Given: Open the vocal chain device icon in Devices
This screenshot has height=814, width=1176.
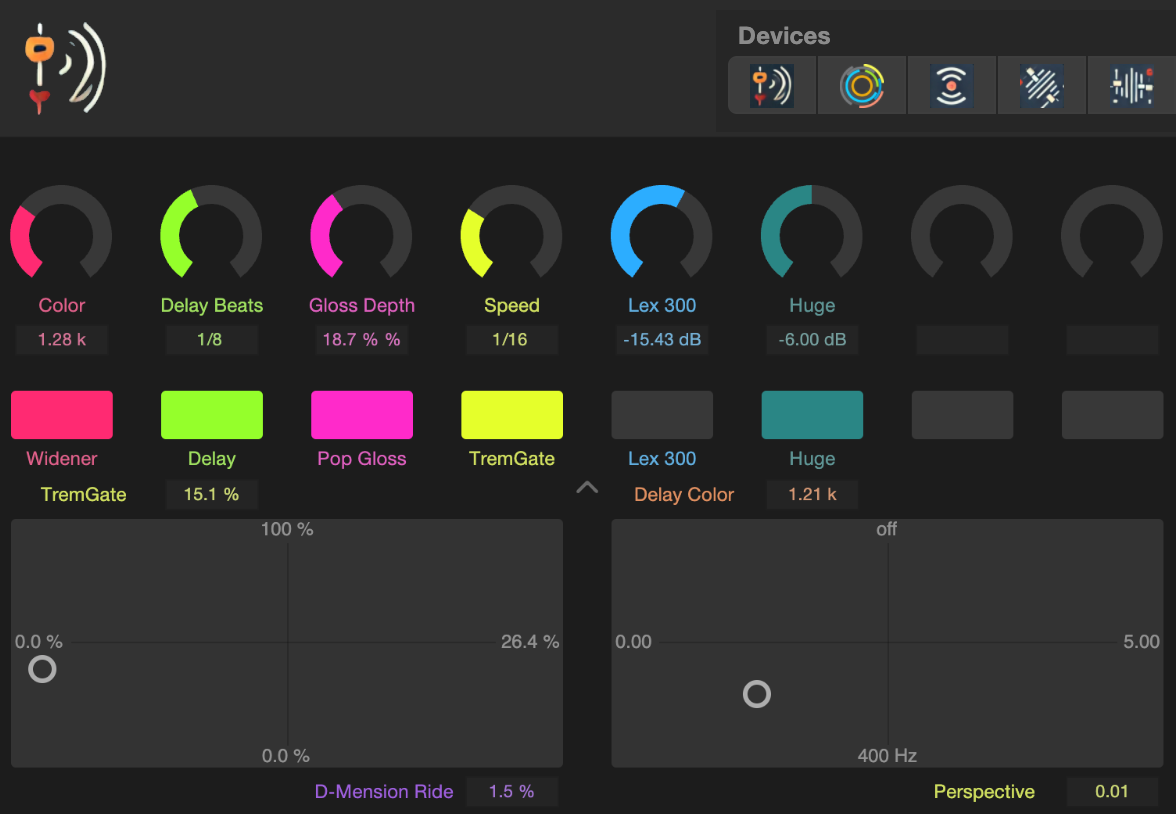Looking at the screenshot, I should click(x=772, y=86).
